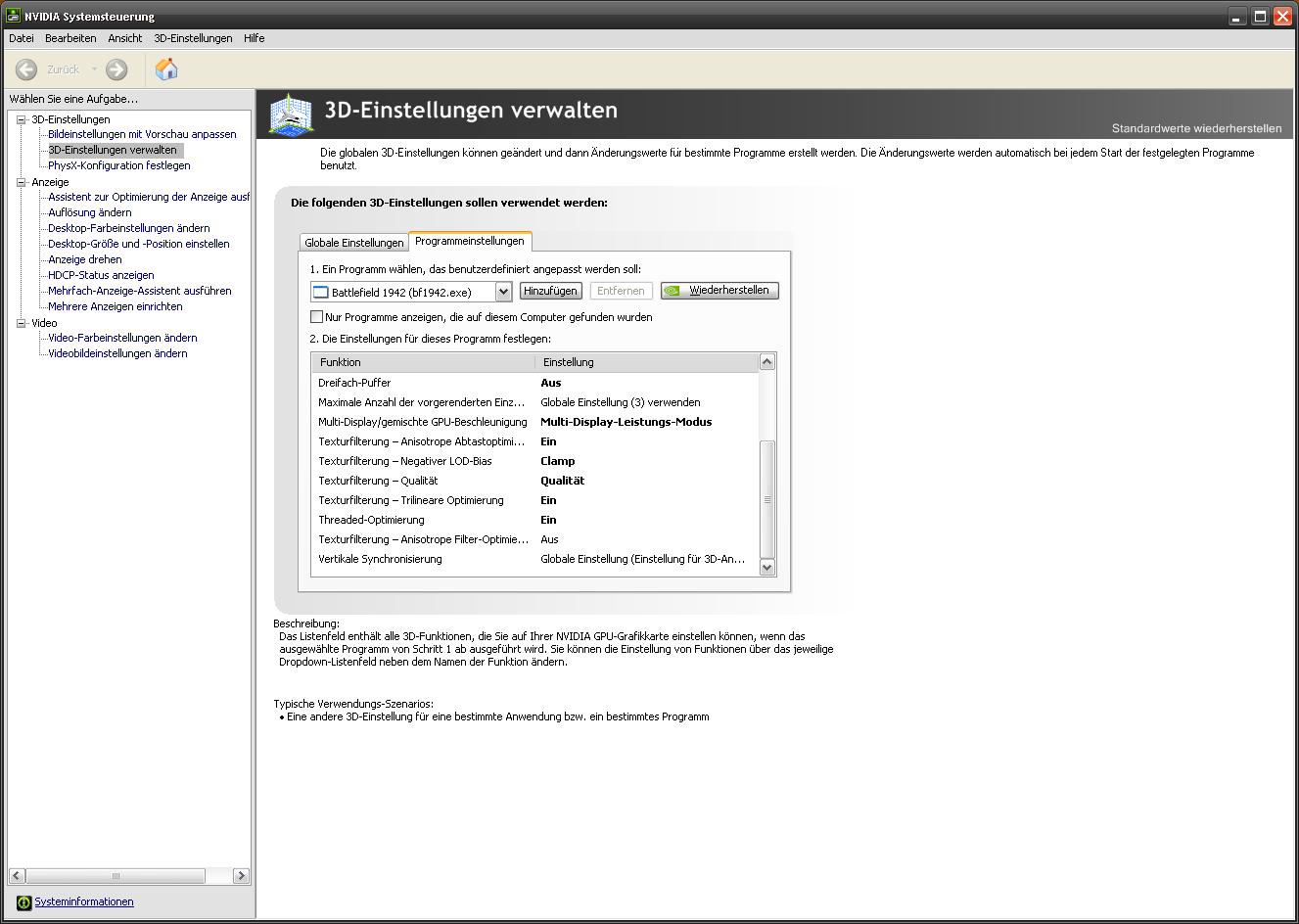
Task: Click the settings list vertical scrollbar thumb
Action: point(767,499)
